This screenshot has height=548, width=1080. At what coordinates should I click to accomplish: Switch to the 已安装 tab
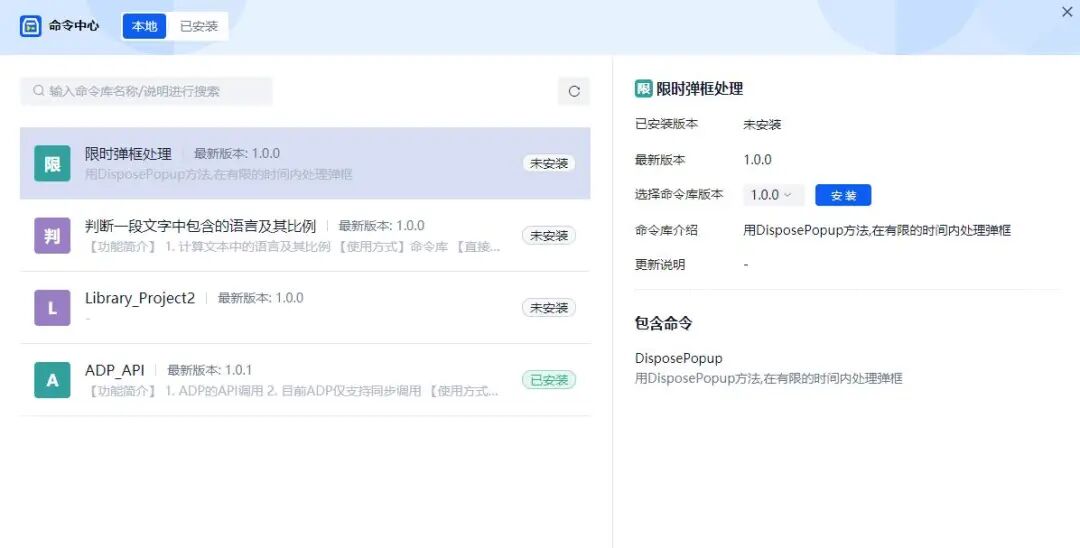point(199,26)
